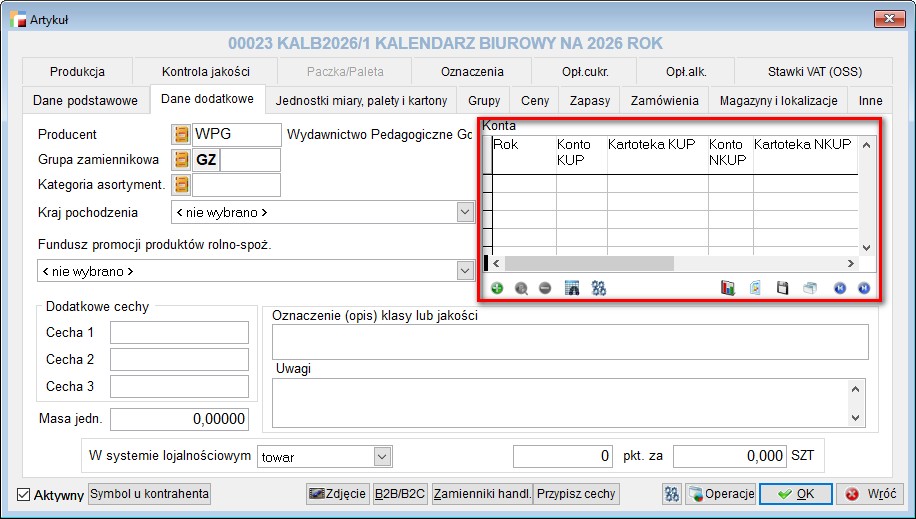This screenshot has width=916, height=519.
Task: Expand the Kraj pochodzenia dropdown
Action: 464,212
